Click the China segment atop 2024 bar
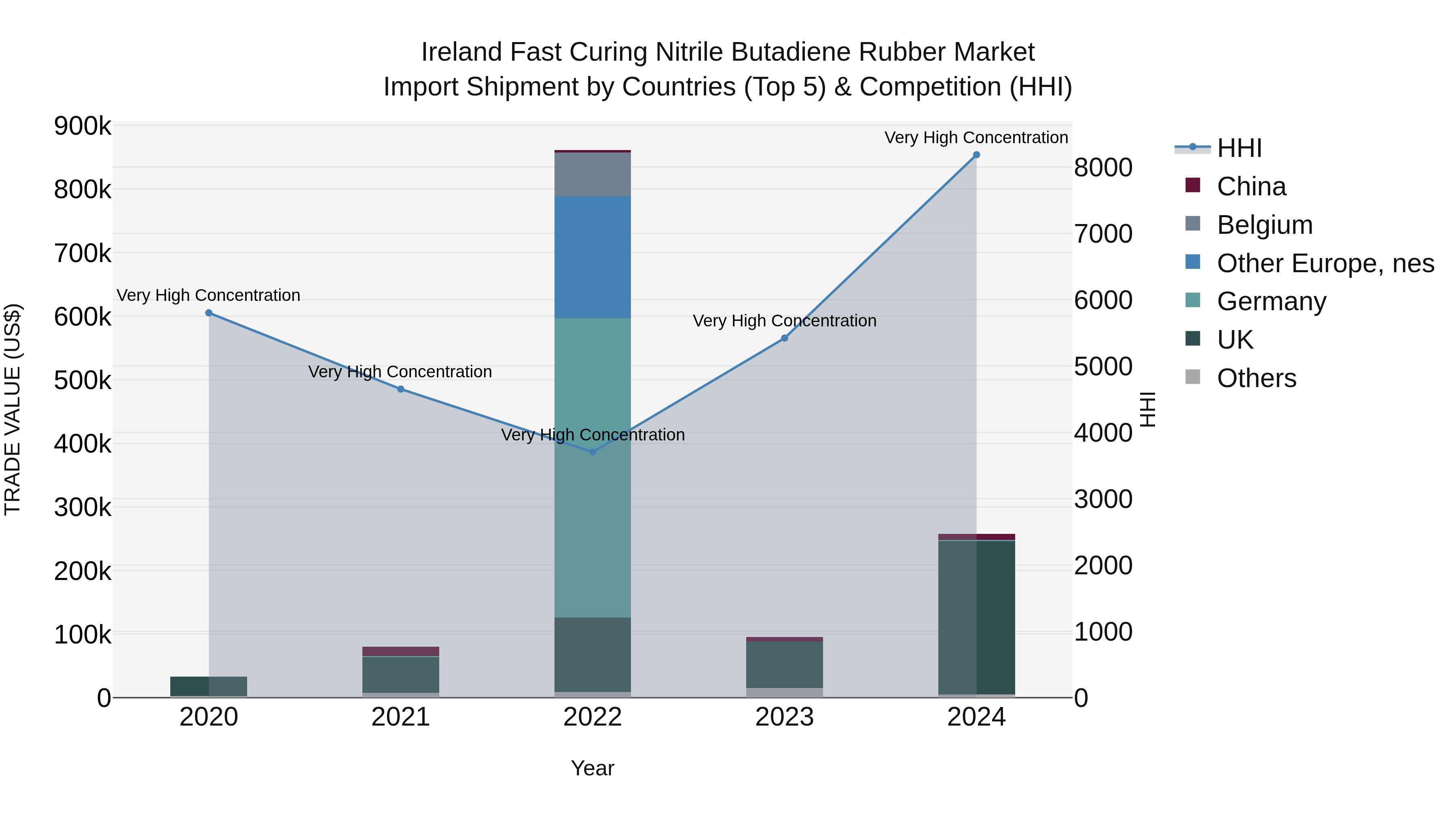The width and height of the screenshot is (1456, 819). 977,537
